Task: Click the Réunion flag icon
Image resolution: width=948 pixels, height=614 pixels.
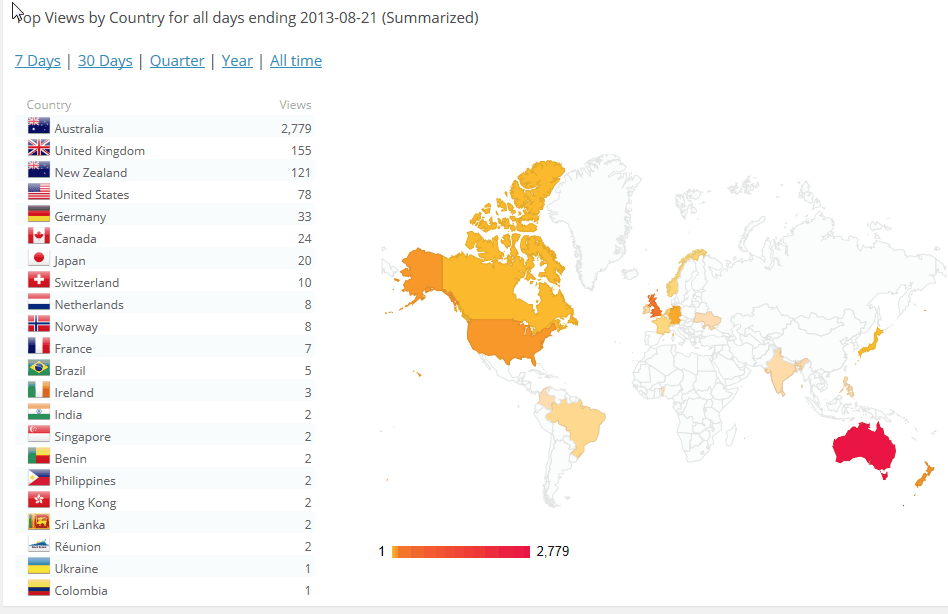Action: [39, 545]
